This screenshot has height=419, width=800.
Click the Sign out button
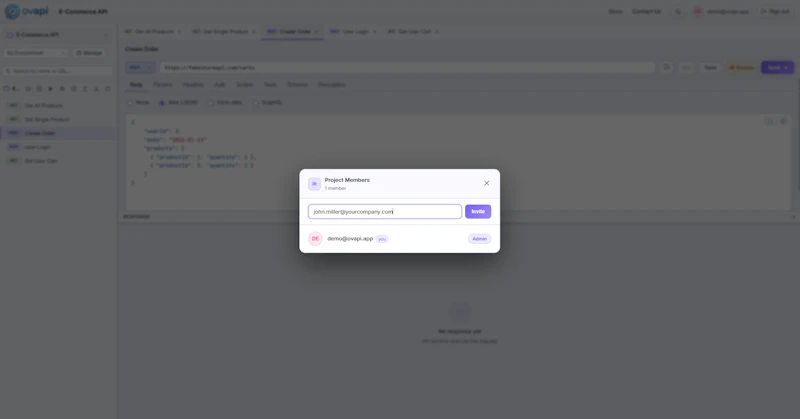775,11
